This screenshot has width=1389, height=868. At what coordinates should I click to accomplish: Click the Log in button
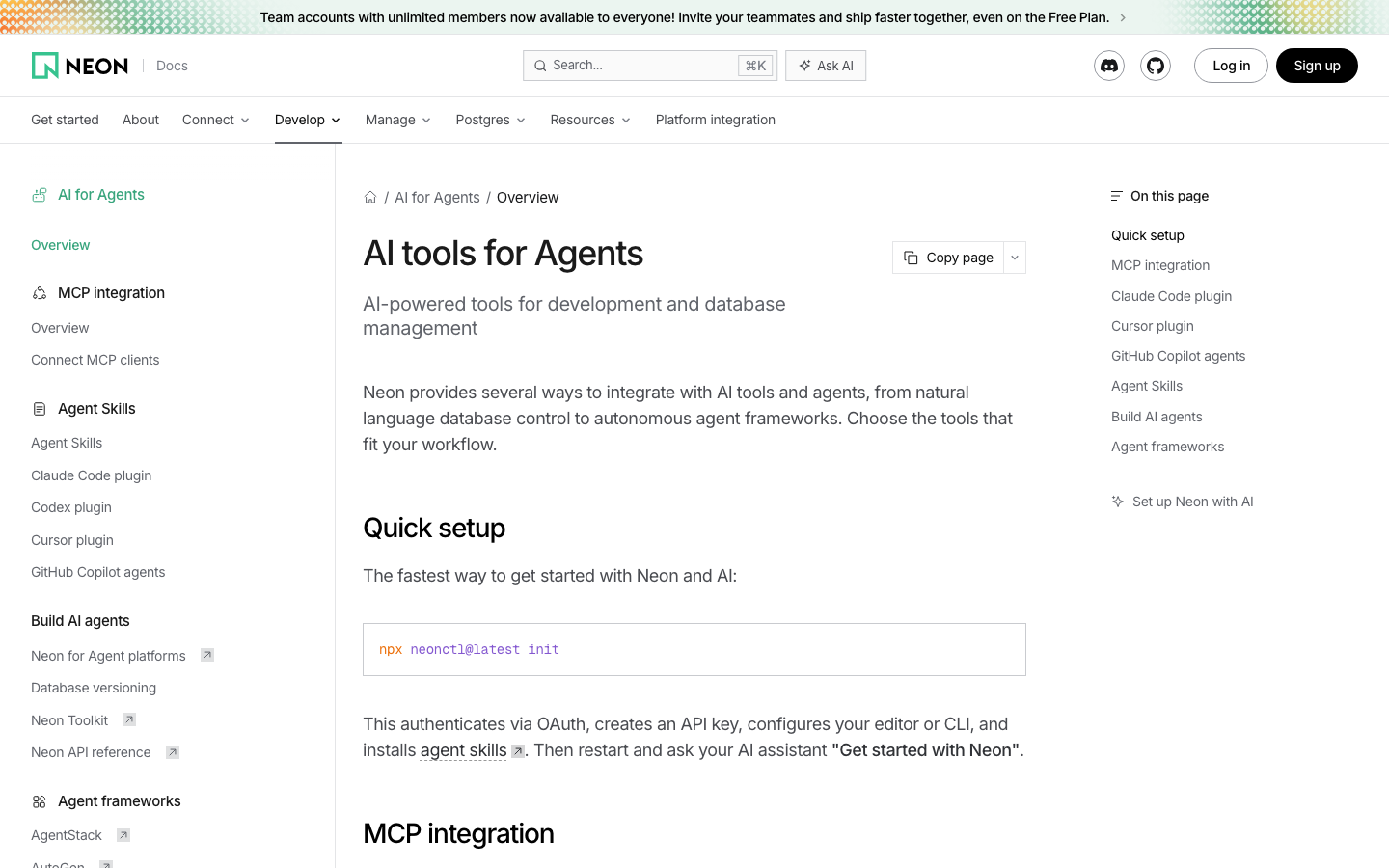1231,66
